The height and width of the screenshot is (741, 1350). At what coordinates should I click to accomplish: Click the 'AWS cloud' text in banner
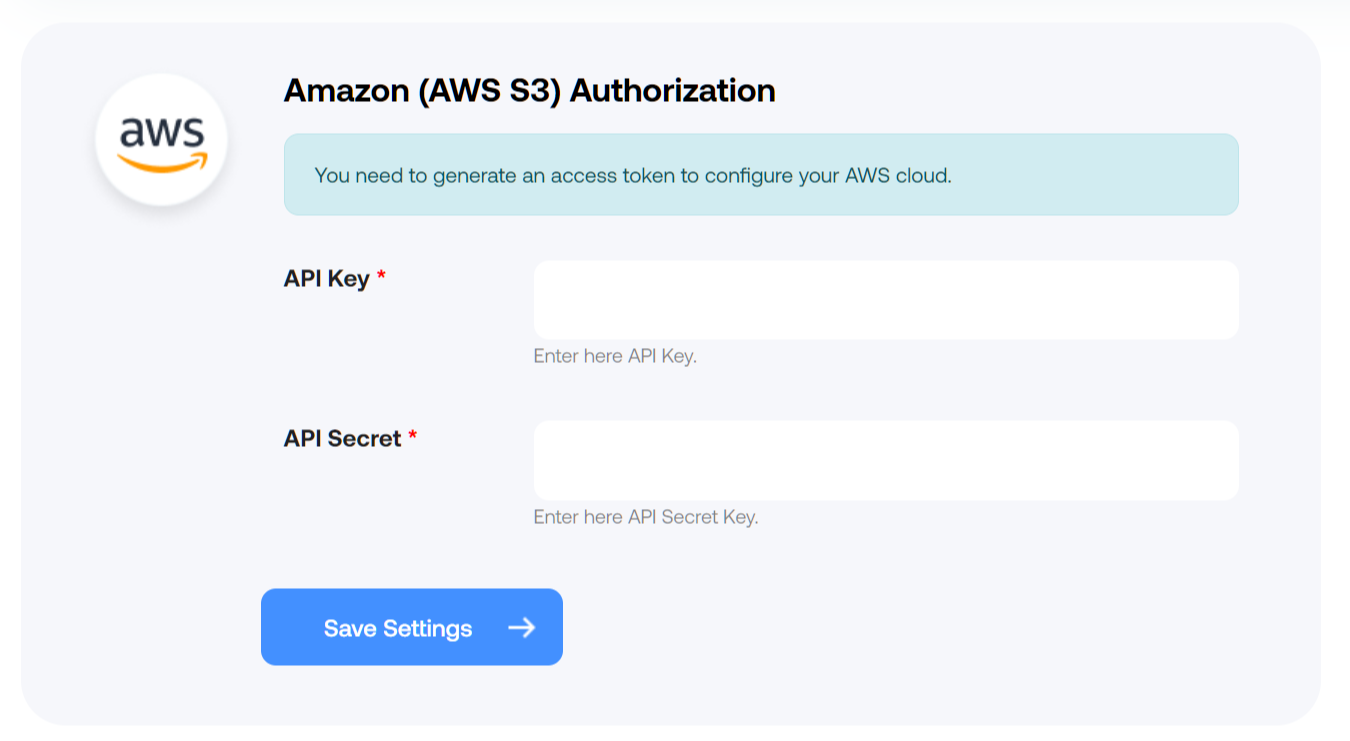898,176
